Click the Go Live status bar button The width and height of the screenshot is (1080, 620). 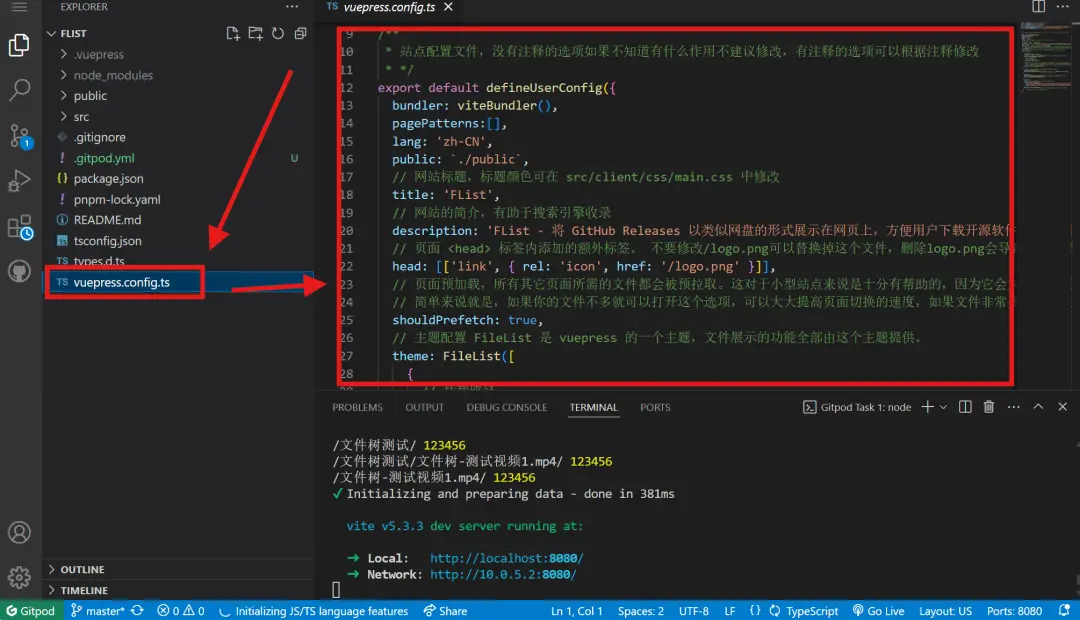pyautogui.click(x=878, y=611)
